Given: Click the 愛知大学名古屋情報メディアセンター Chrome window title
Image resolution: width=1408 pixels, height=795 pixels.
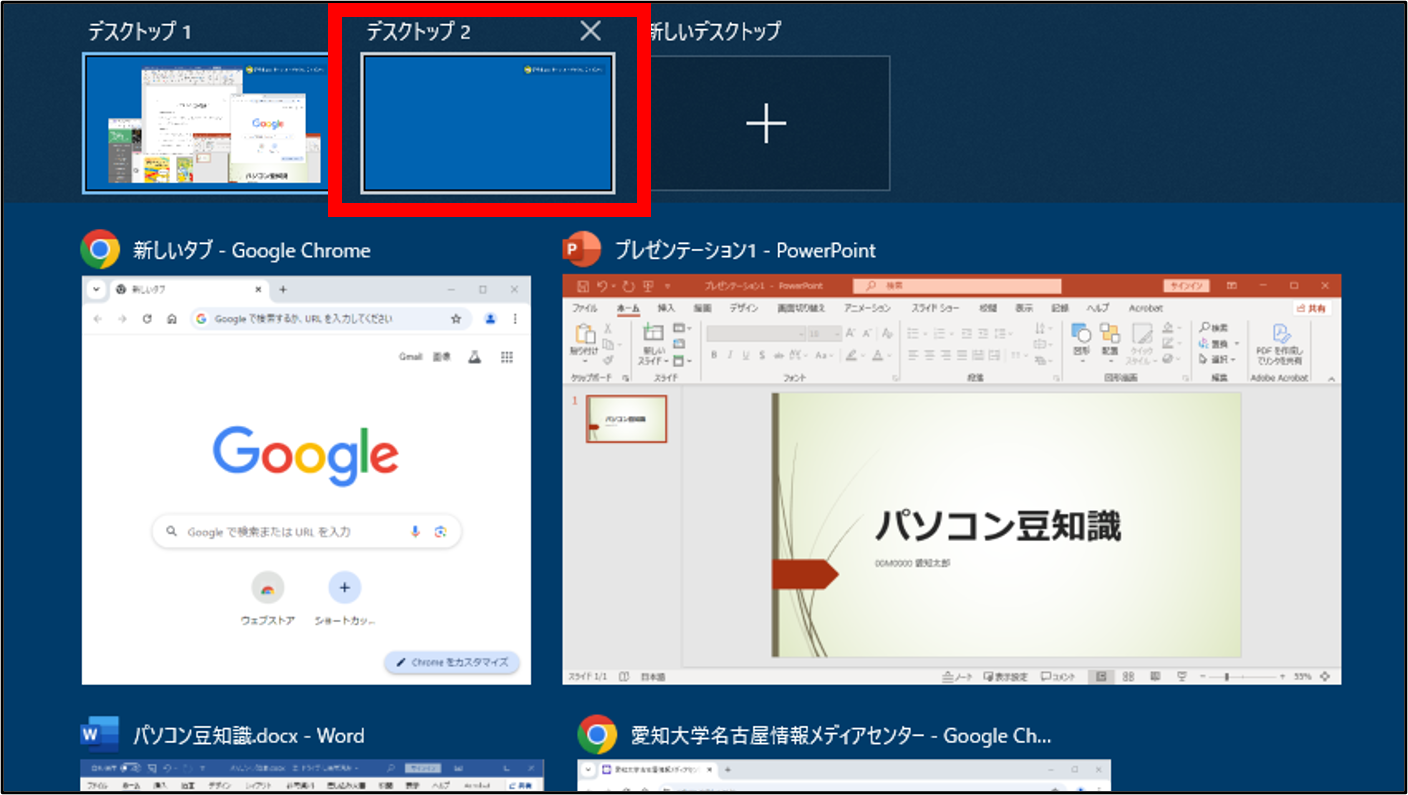Looking at the screenshot, I should pos(841,736).
